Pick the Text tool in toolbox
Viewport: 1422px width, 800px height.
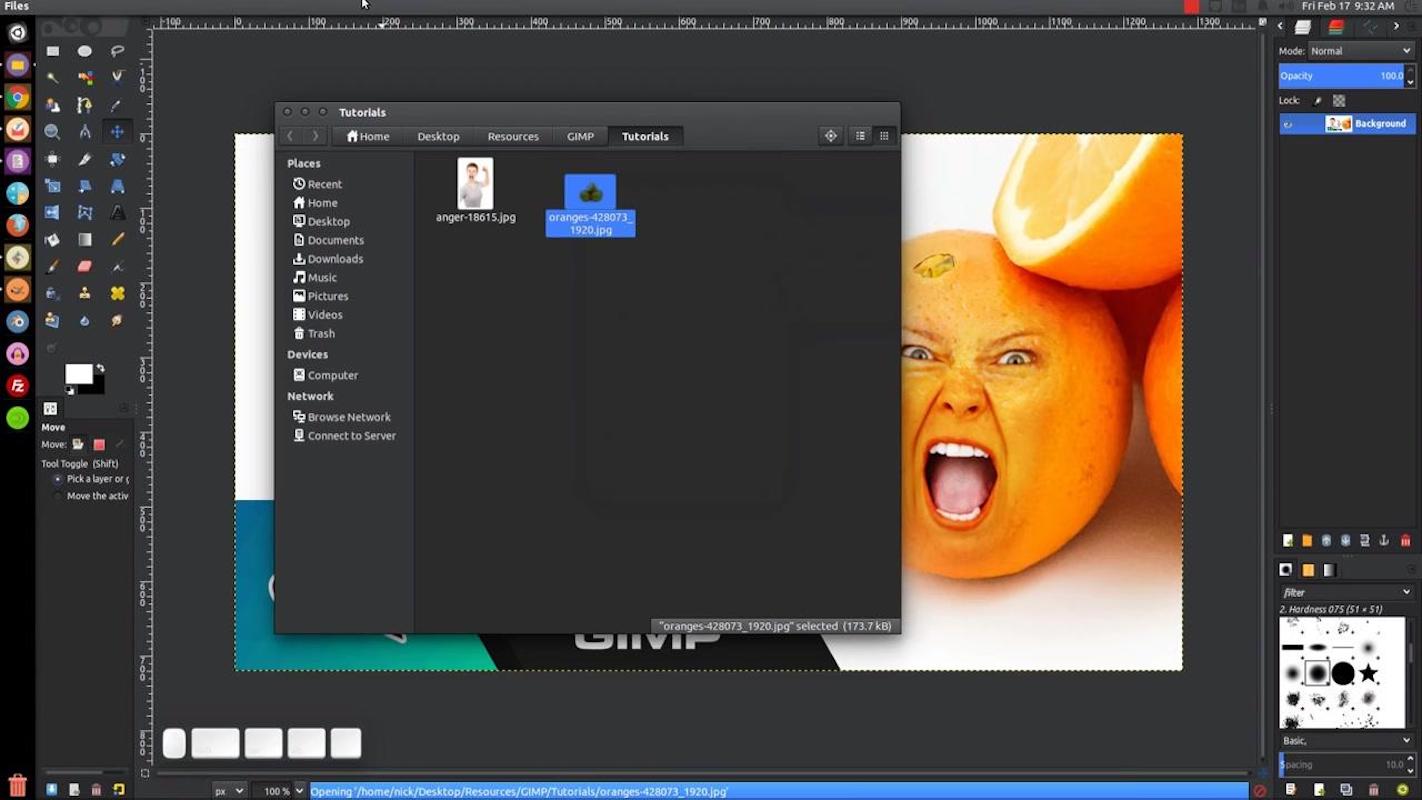click(x=117, y=213)
